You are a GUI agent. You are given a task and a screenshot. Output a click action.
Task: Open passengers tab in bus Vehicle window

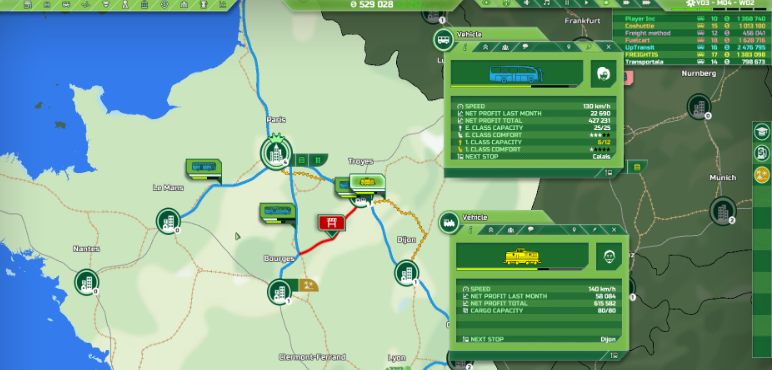pyautogui.click(x=506, y=47)
